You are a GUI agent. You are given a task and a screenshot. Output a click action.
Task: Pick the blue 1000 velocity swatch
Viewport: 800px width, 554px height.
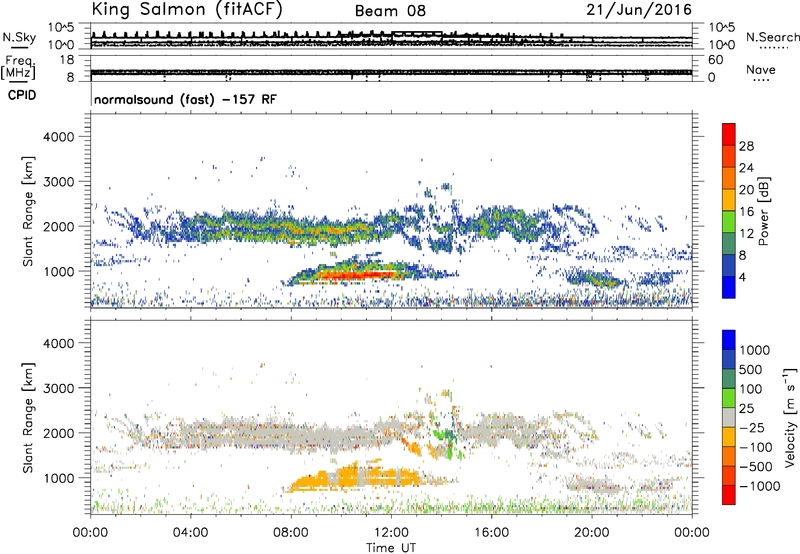tap(729, 340)
